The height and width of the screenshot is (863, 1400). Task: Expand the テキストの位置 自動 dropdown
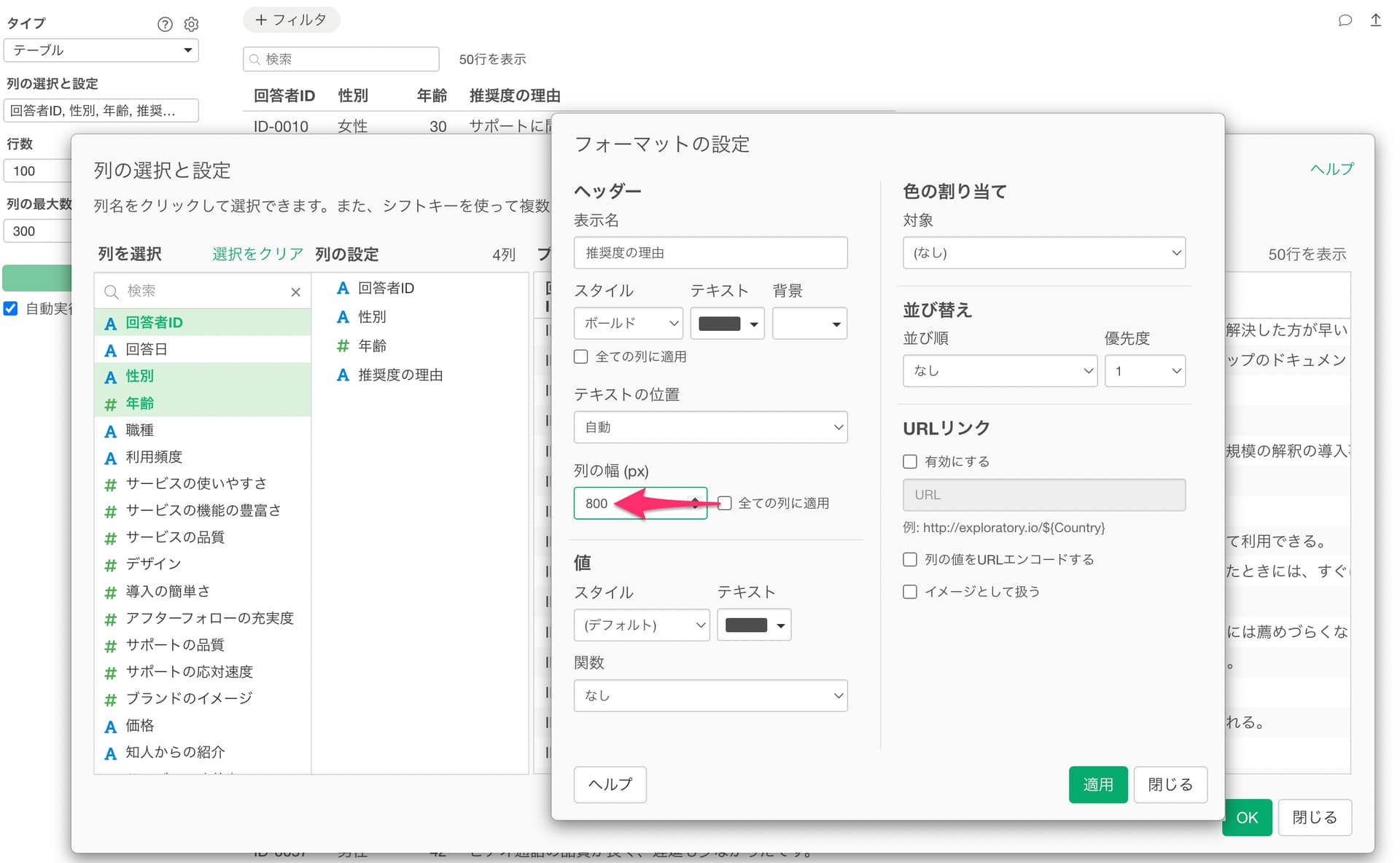point(710,427)
